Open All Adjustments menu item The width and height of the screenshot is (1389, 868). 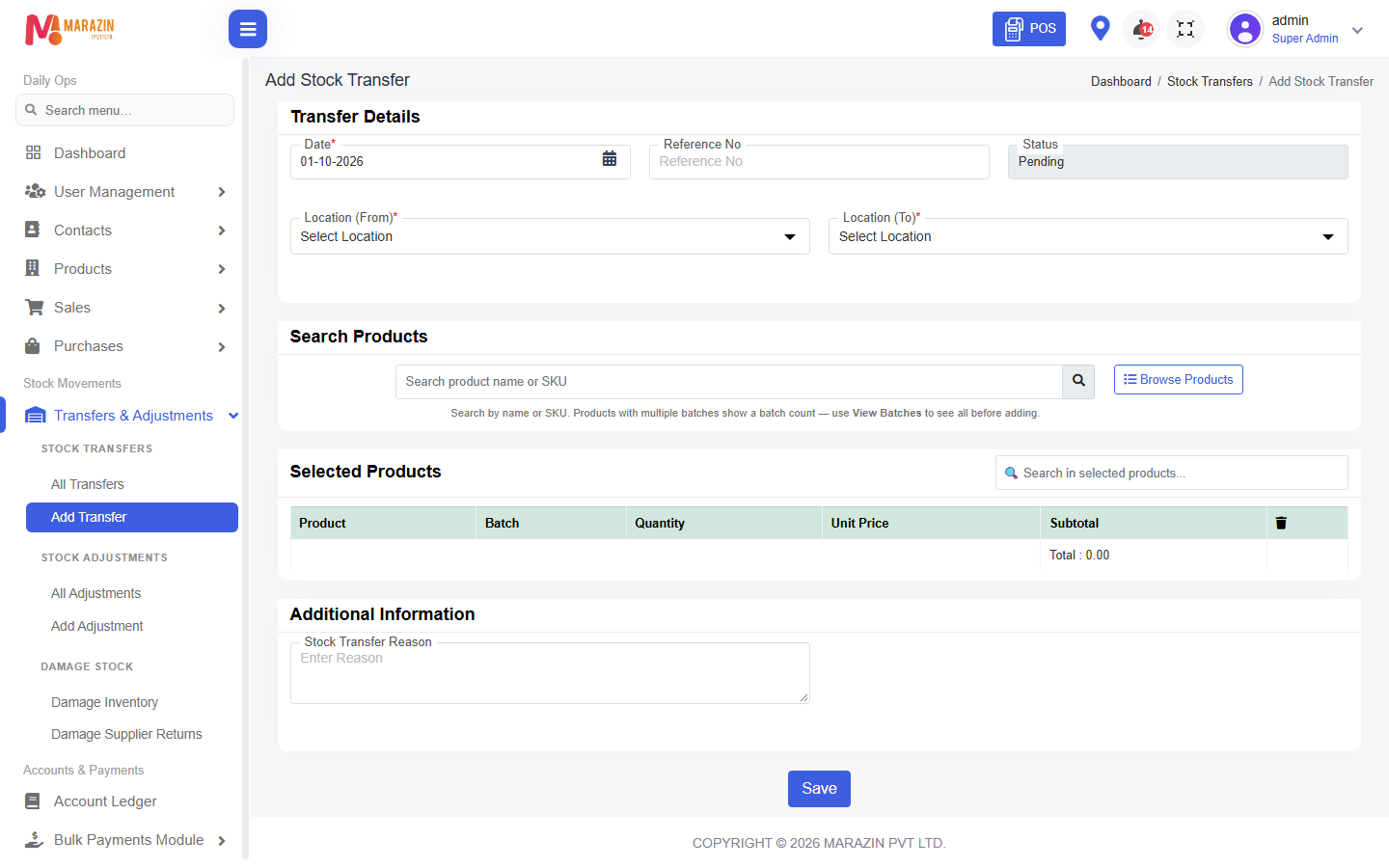pyautogui.click(x=96, y=593)
